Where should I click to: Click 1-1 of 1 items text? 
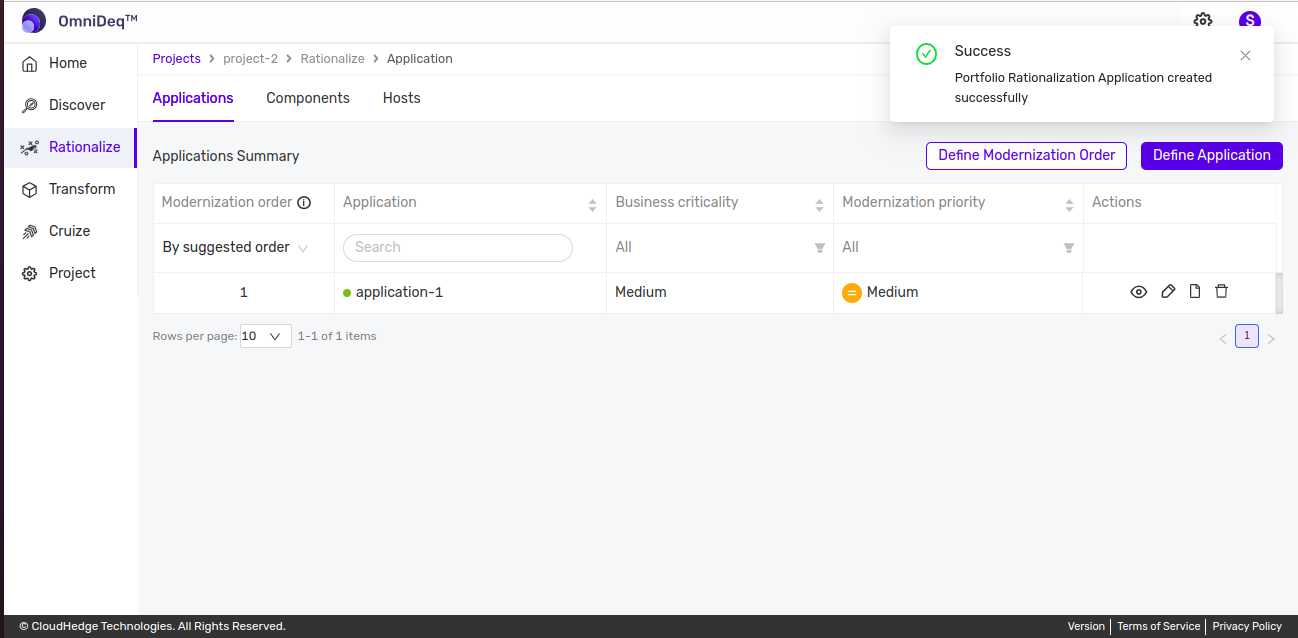click(x=337, y=337)
